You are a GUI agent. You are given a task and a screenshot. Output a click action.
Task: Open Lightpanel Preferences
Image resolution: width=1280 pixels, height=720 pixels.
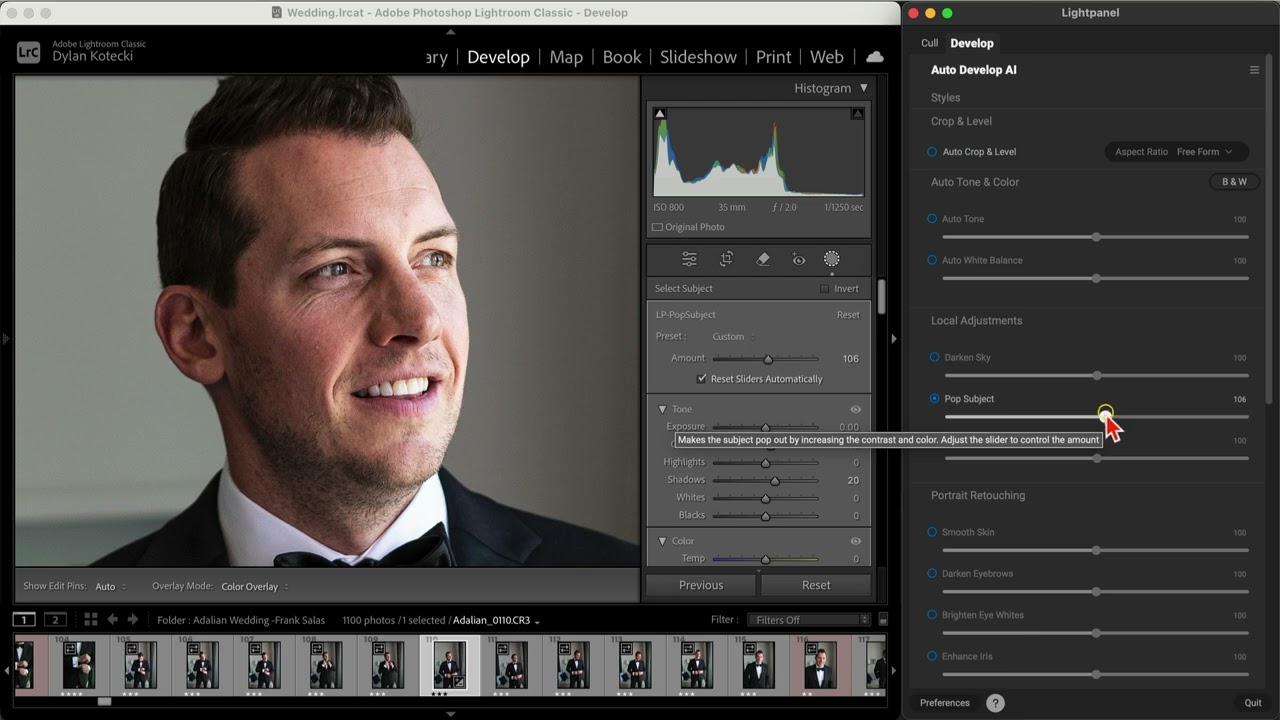click(945, 703)
